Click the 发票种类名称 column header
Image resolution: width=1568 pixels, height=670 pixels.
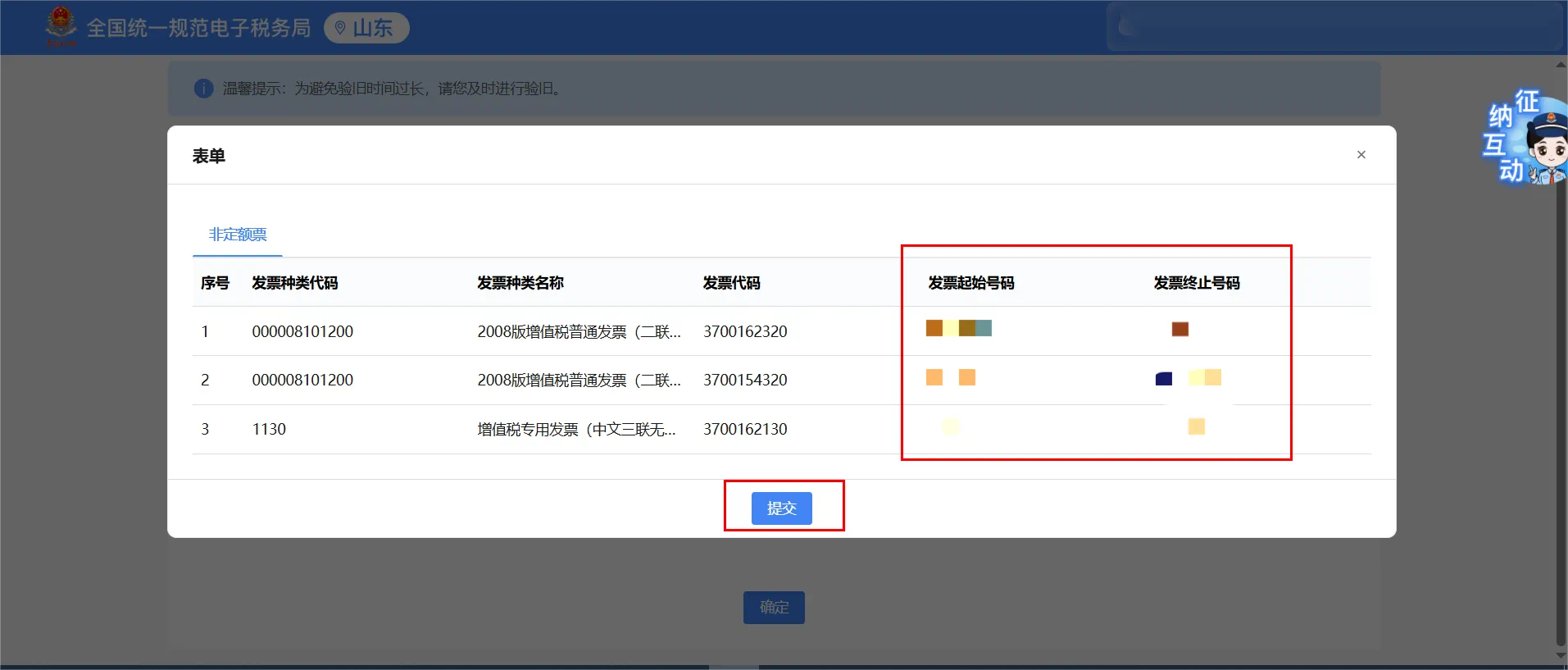tap(520, 283)
